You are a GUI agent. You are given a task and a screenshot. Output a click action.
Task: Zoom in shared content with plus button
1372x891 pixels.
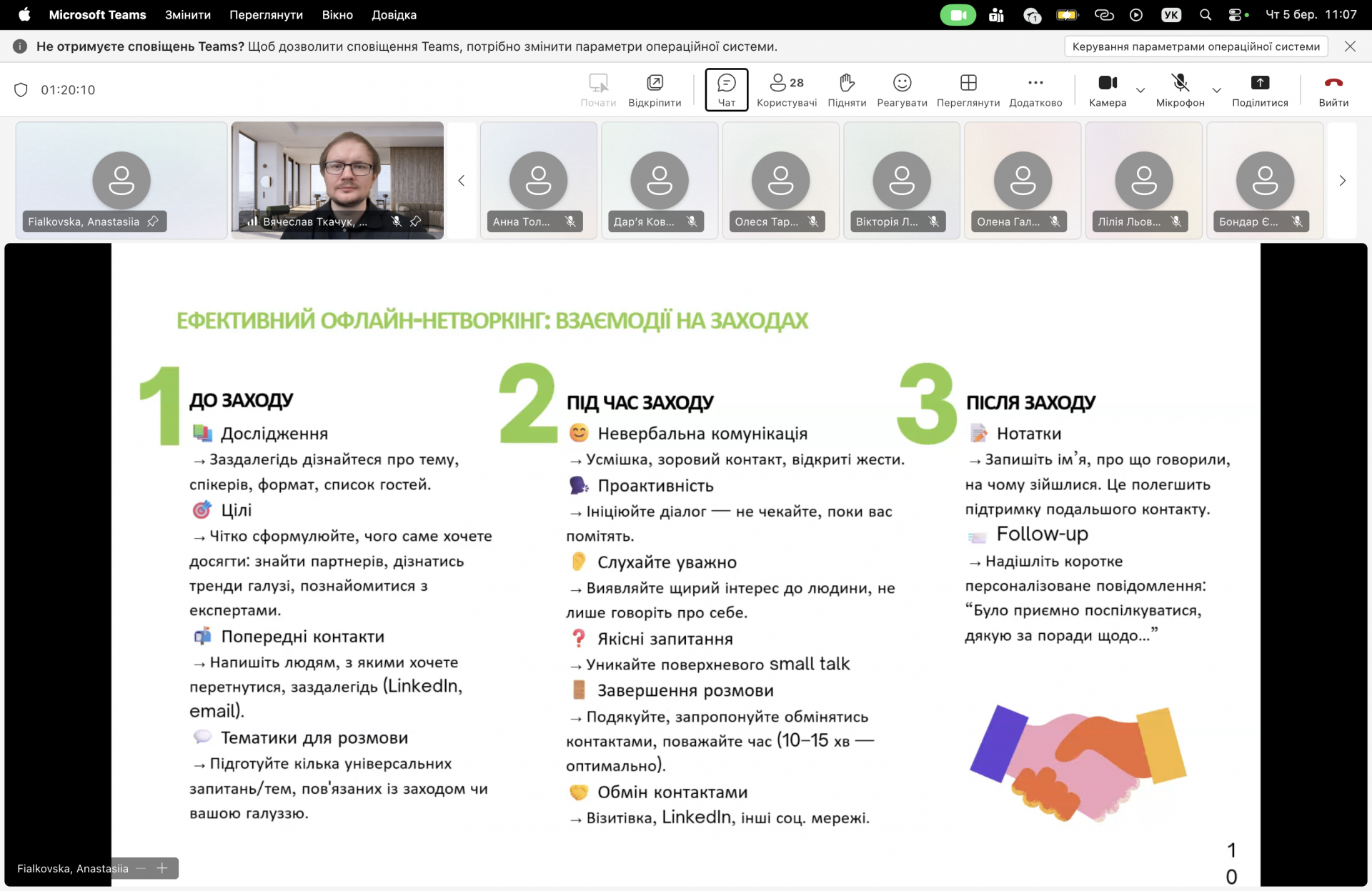coord(162,868)
